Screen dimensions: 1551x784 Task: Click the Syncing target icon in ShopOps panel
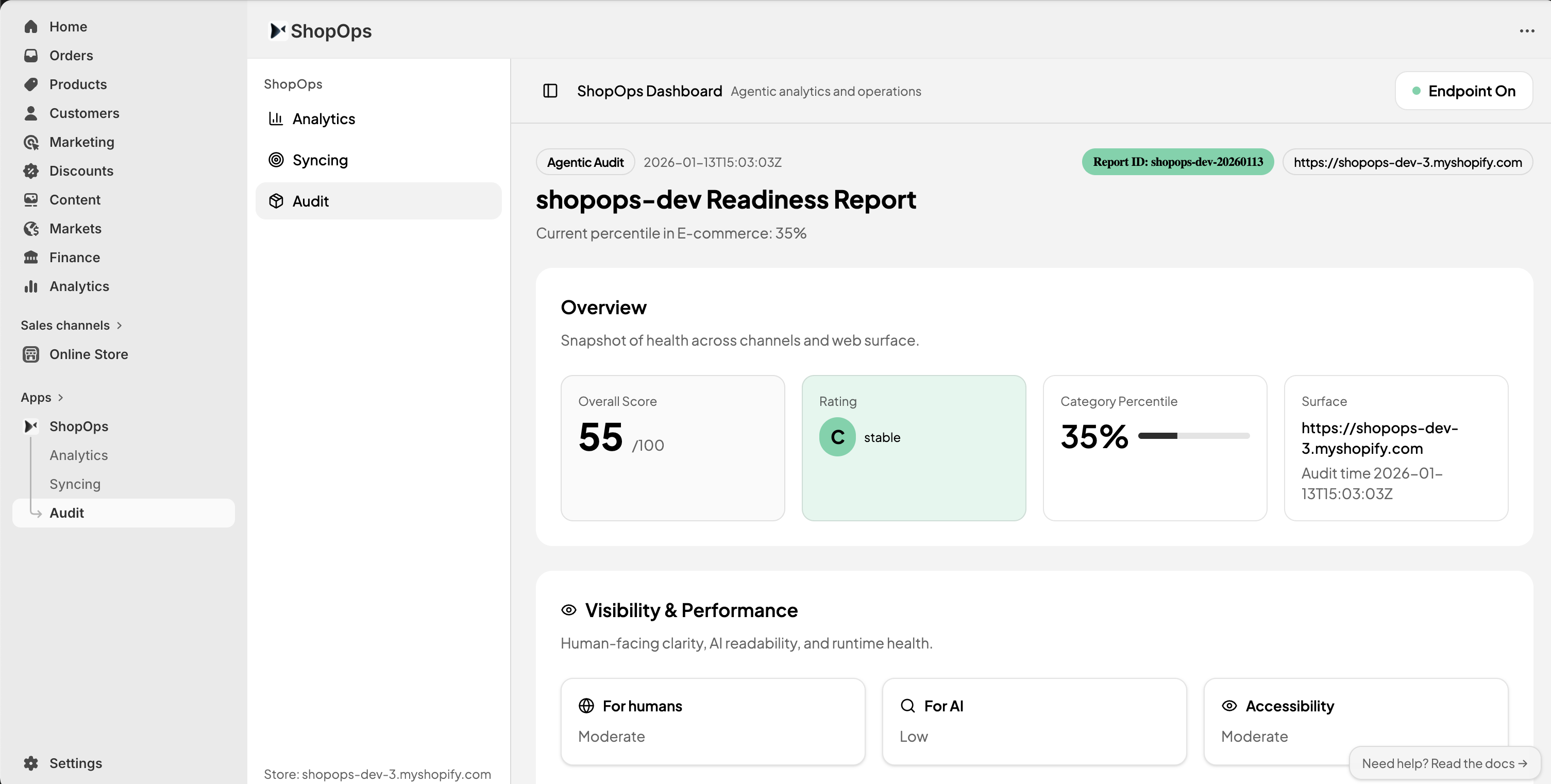(276, 160)
